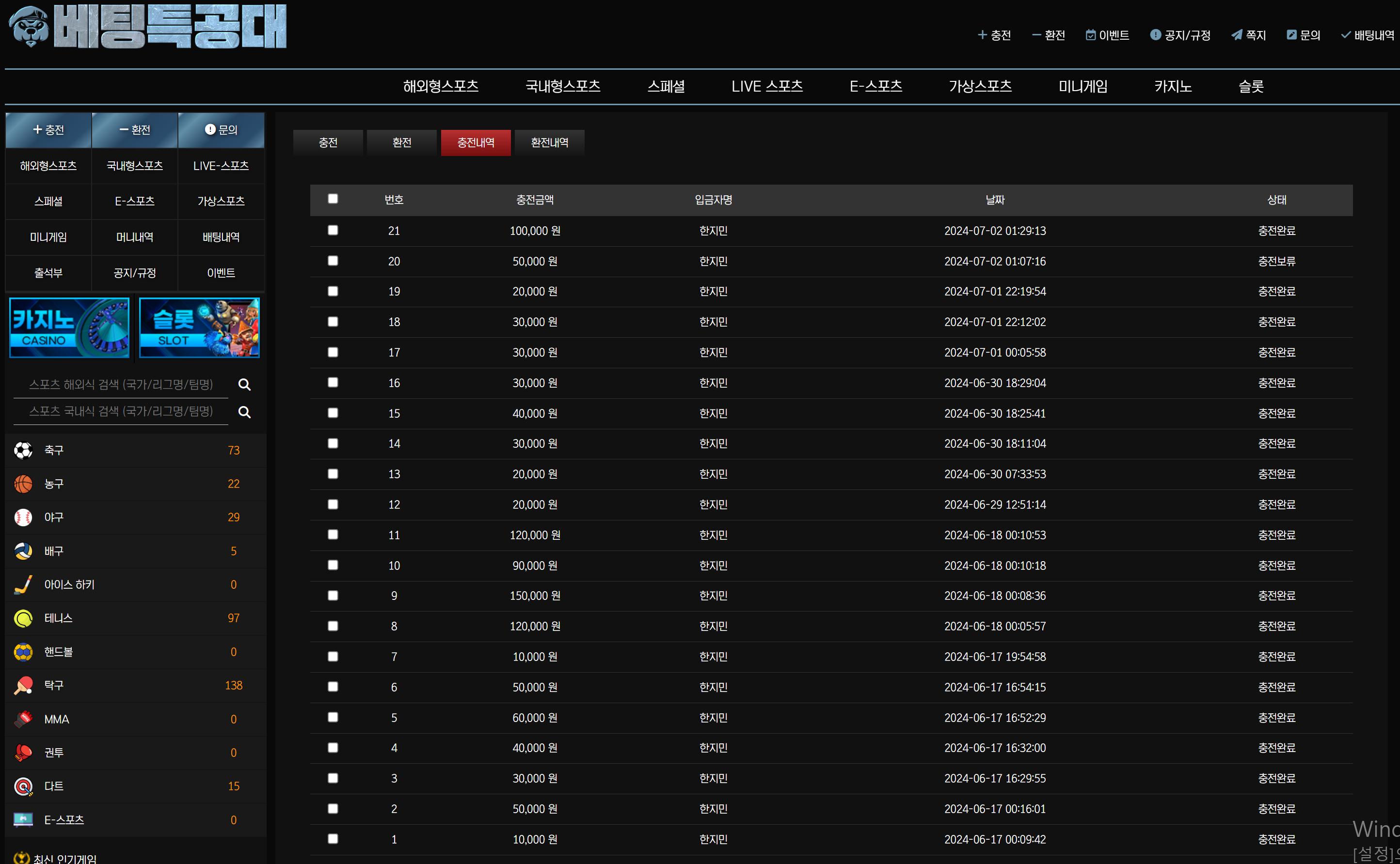Click the overseas sports search magnifier icon
The width and height of the screenshot is (1400, 864).
(x=244, y=385)
